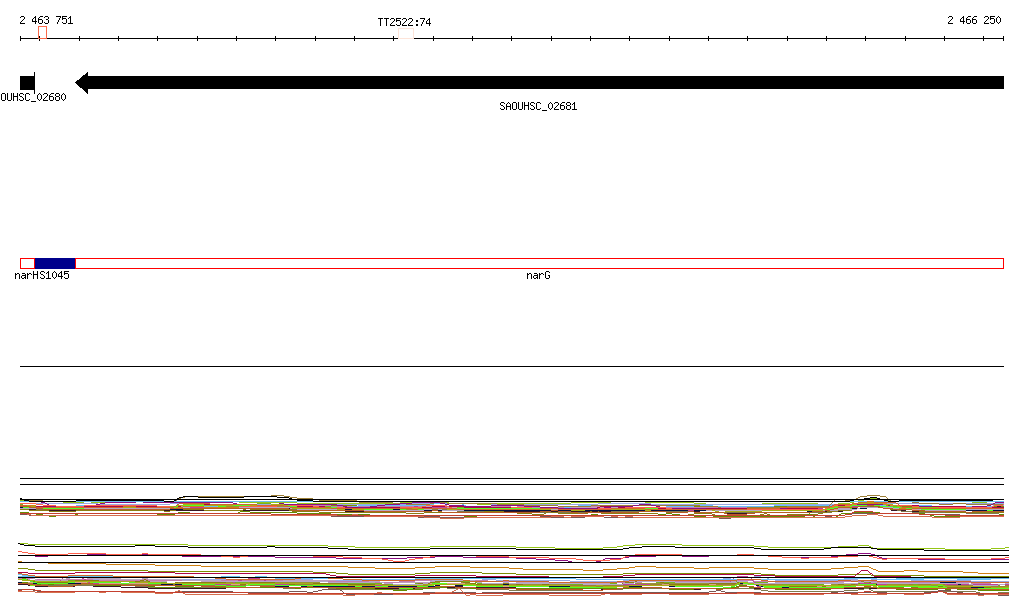
Task: Click the OUHSC_02680 label text
Action: pyautogui.click(x=33, y=97)
